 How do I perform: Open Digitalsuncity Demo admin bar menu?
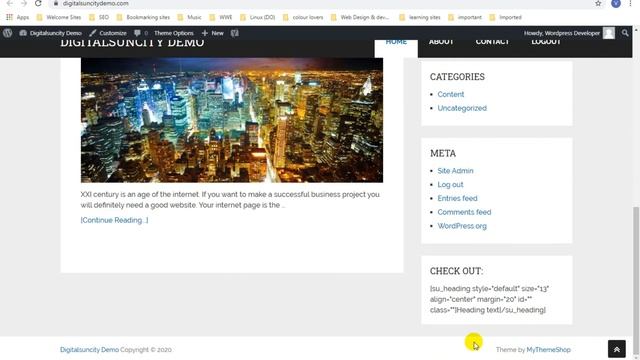(x=51, y=33)
